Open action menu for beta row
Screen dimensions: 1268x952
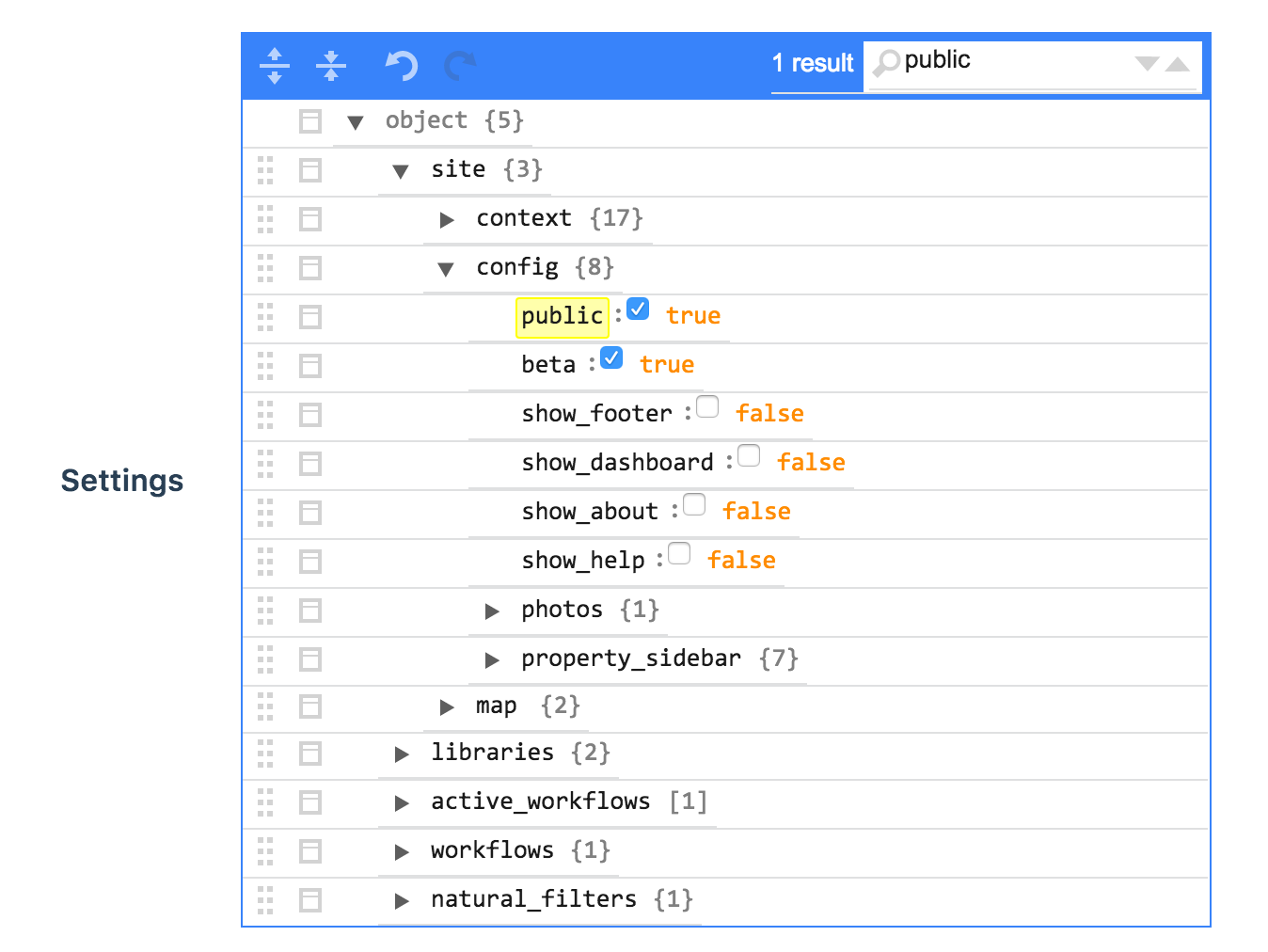[310, 366]
